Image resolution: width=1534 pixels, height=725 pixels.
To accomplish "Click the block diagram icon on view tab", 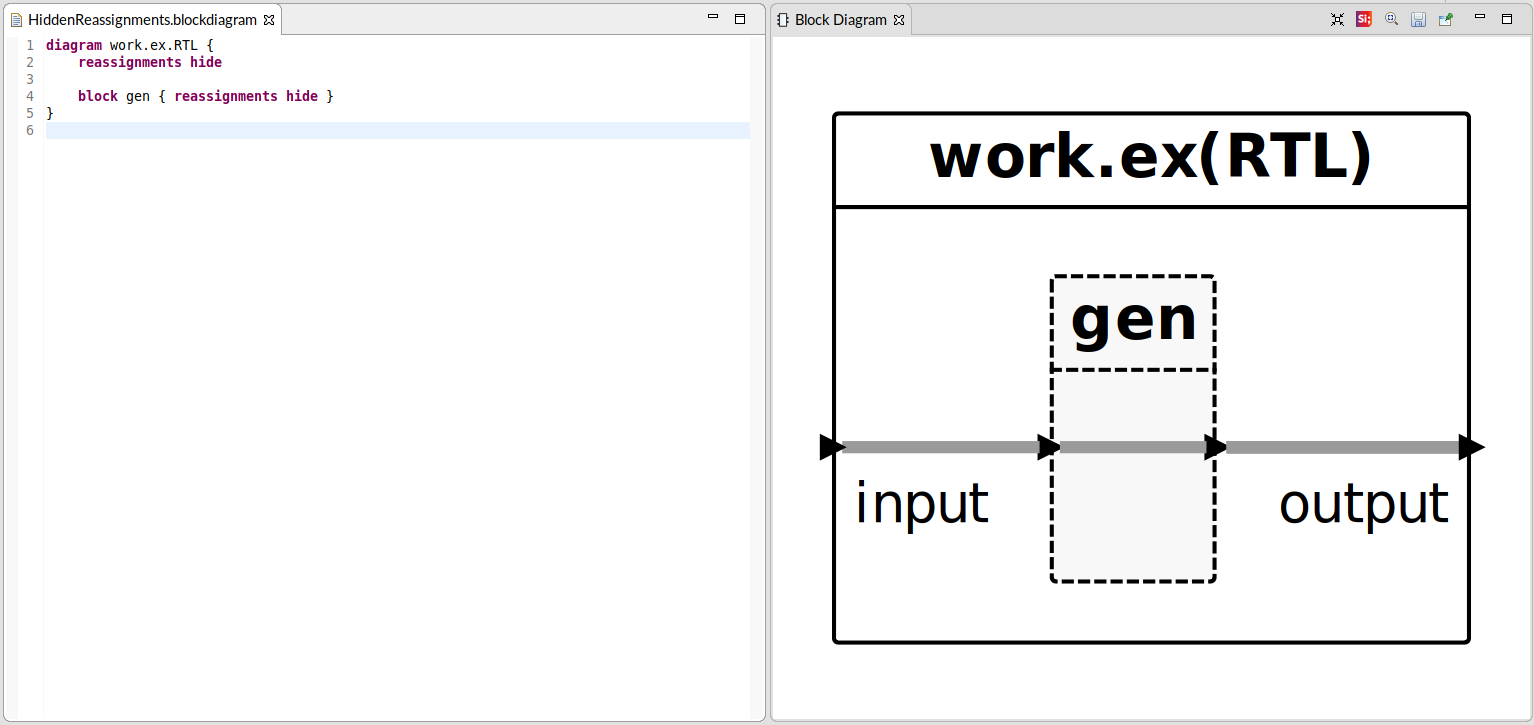I will pyautogui.click(x=783, y=20).
